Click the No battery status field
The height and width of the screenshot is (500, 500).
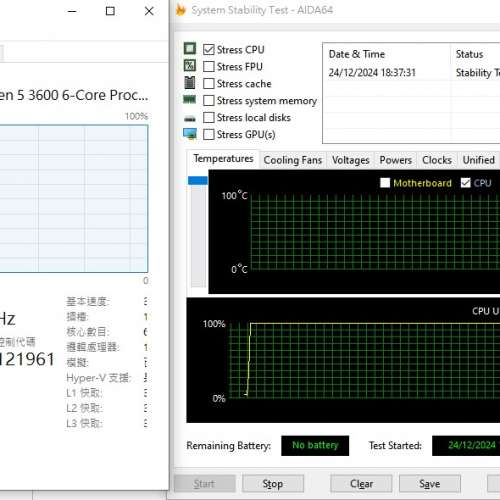(x=315, y=445)
